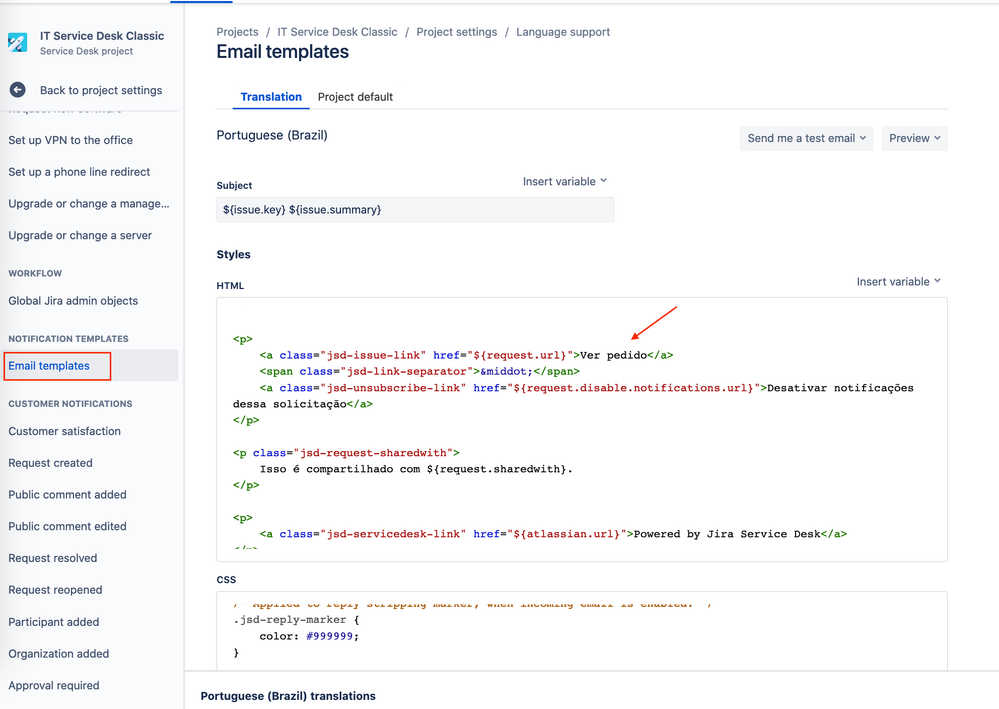Open Request created notification

point(50,463)
